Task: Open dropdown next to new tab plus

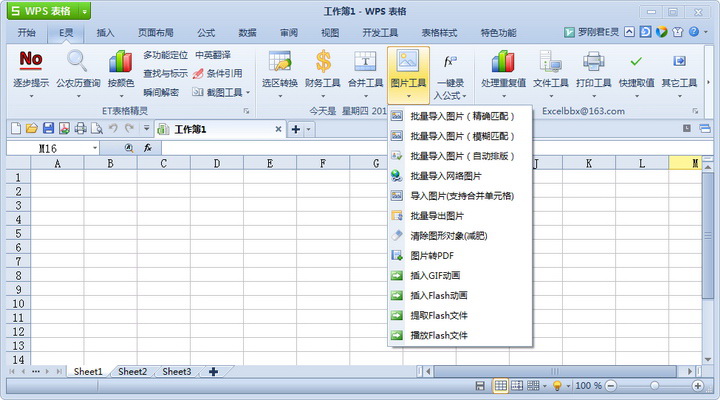Action: pos(309,130)
